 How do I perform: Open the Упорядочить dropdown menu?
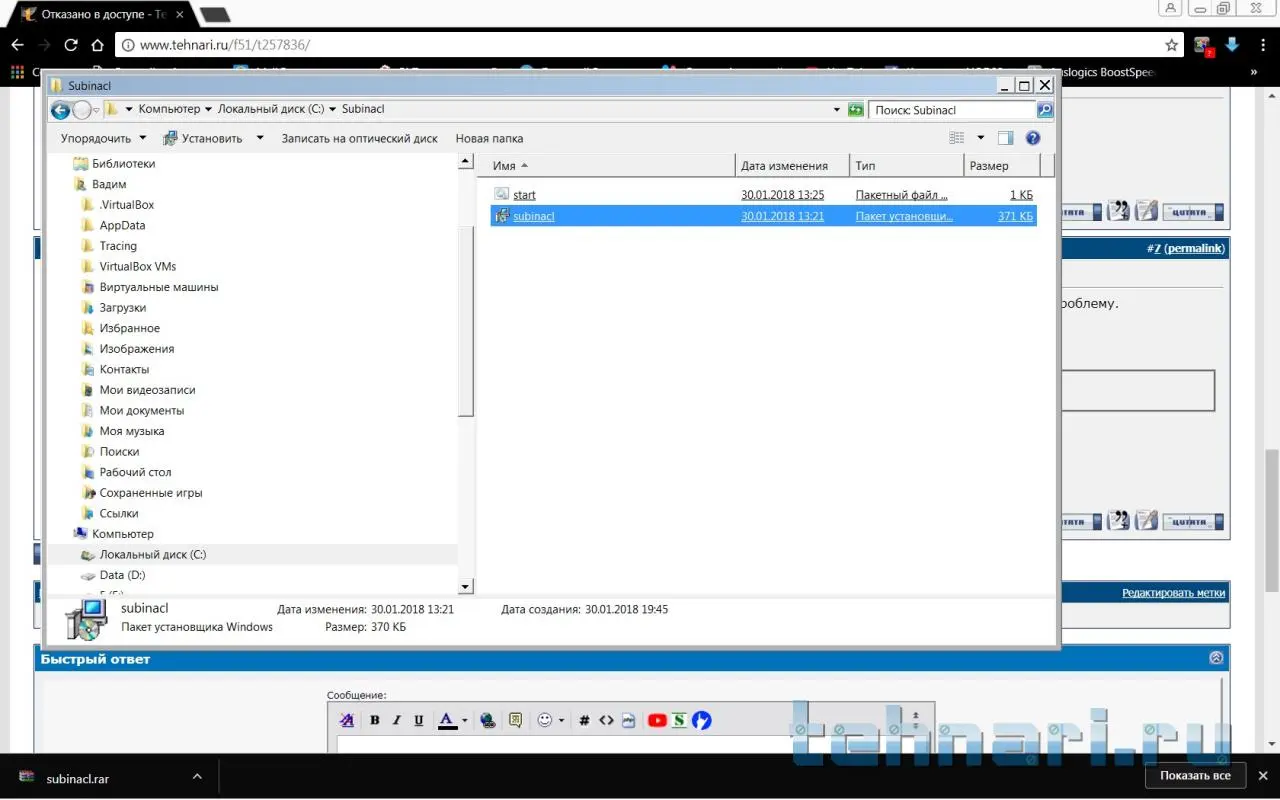104,138
